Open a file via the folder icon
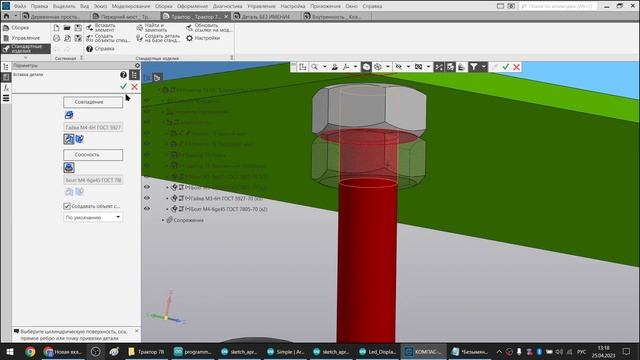Viewport: 640px width, 360px height. [x=67, y=28]
